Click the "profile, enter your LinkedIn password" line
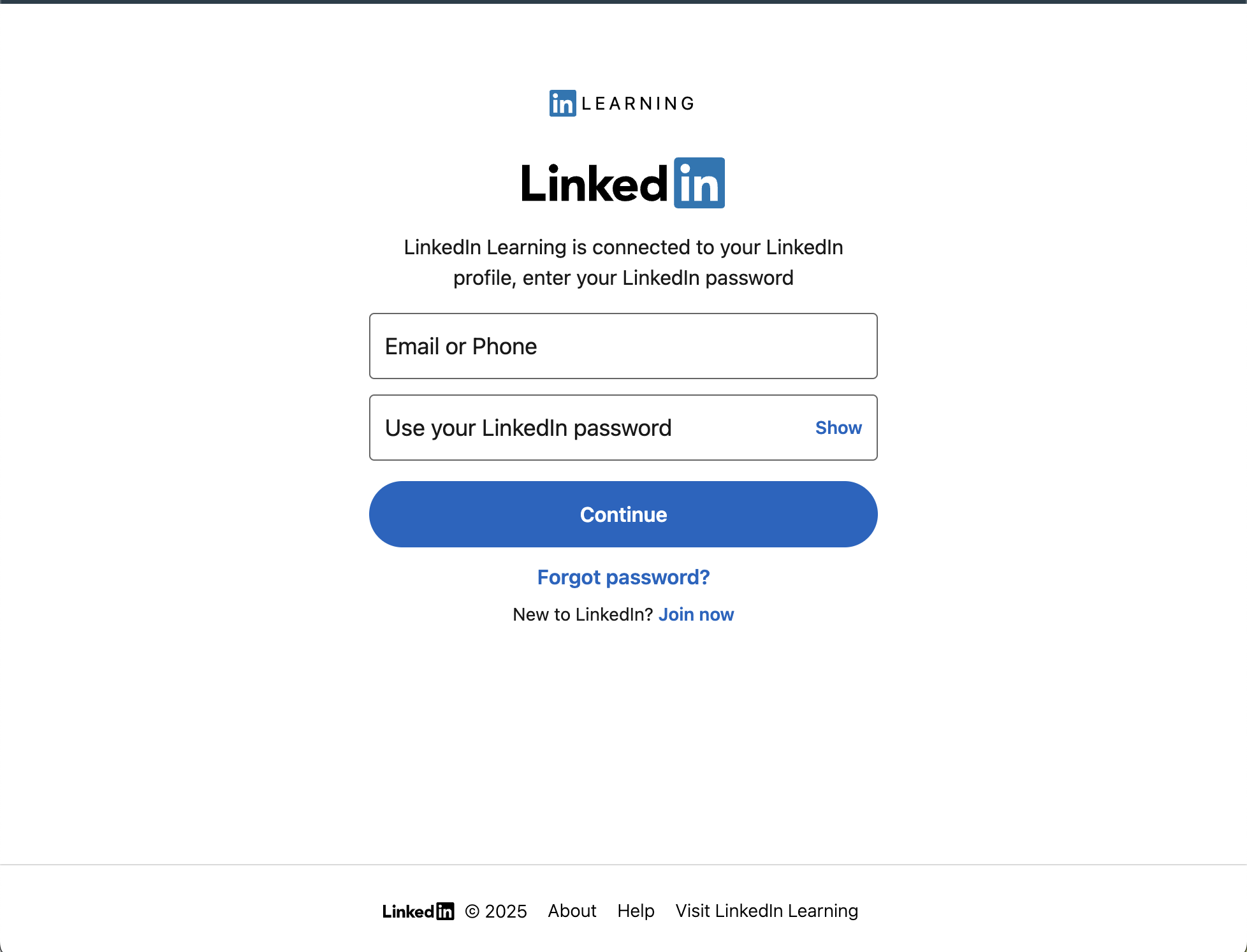Viewport: 1247px width, 952px height. (x=623, y=278)
